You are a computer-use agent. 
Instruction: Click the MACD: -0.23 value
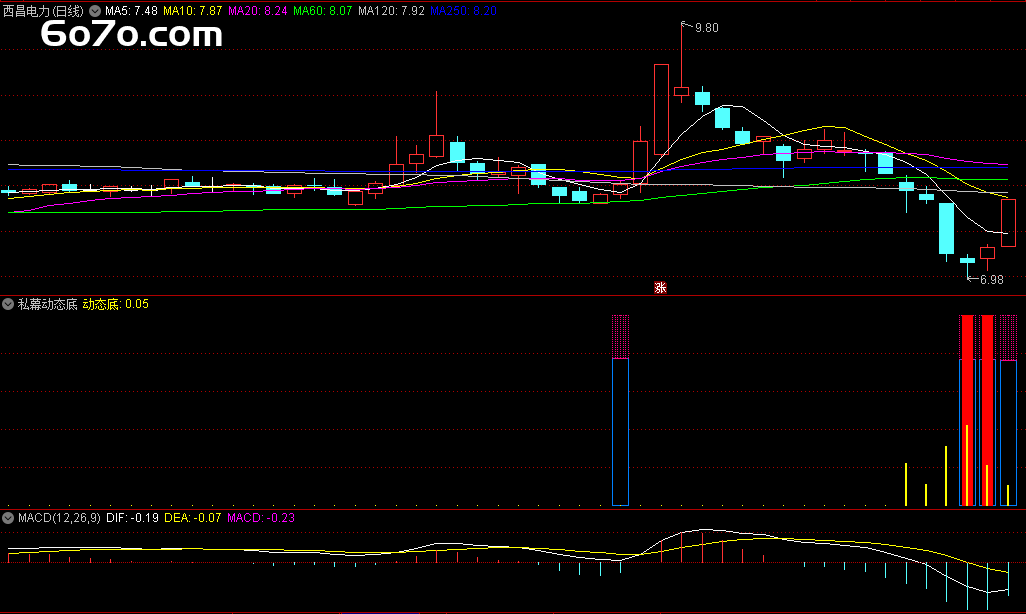point(260,518)
